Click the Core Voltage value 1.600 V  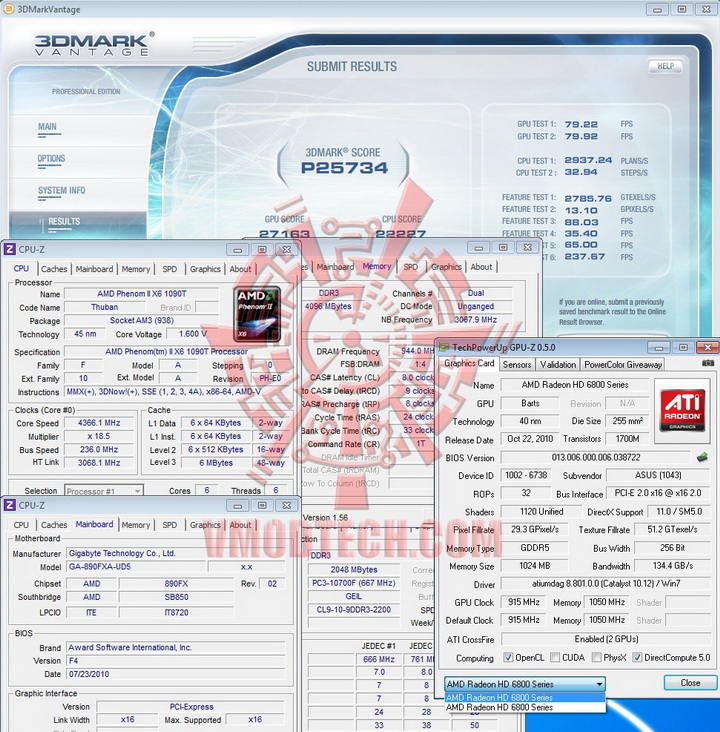192,334
